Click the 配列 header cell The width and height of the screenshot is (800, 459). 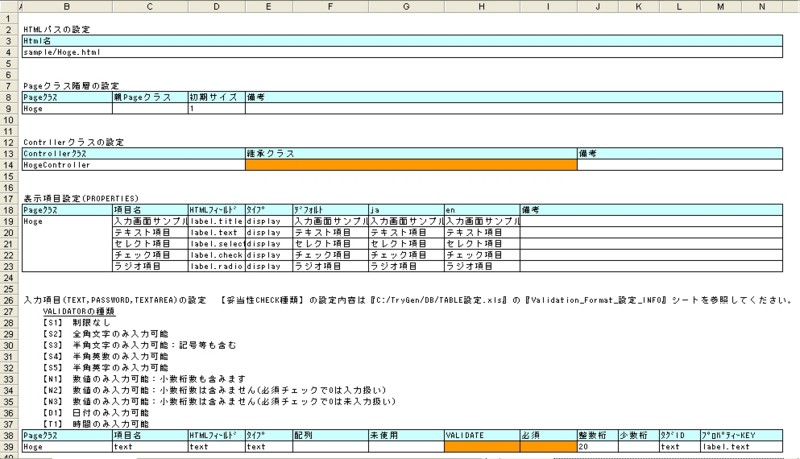[x=331, y=436]
